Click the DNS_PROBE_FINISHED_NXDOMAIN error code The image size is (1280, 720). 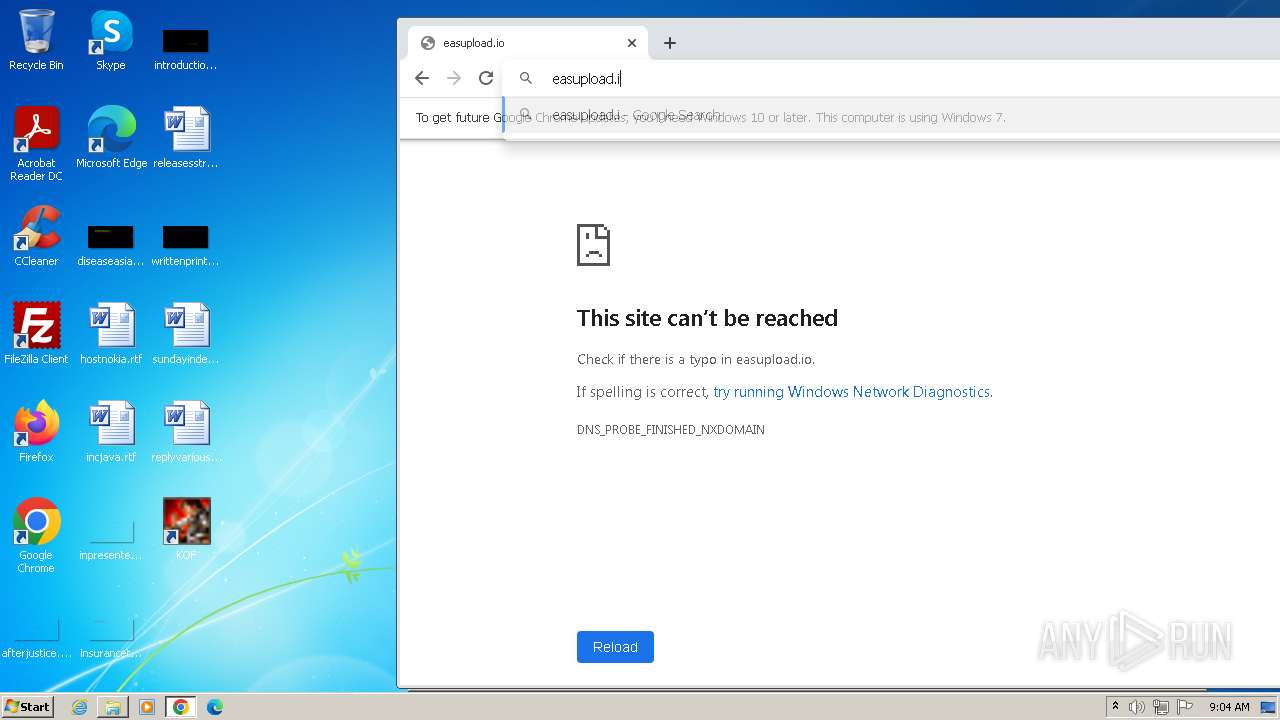tap(670, 430)
